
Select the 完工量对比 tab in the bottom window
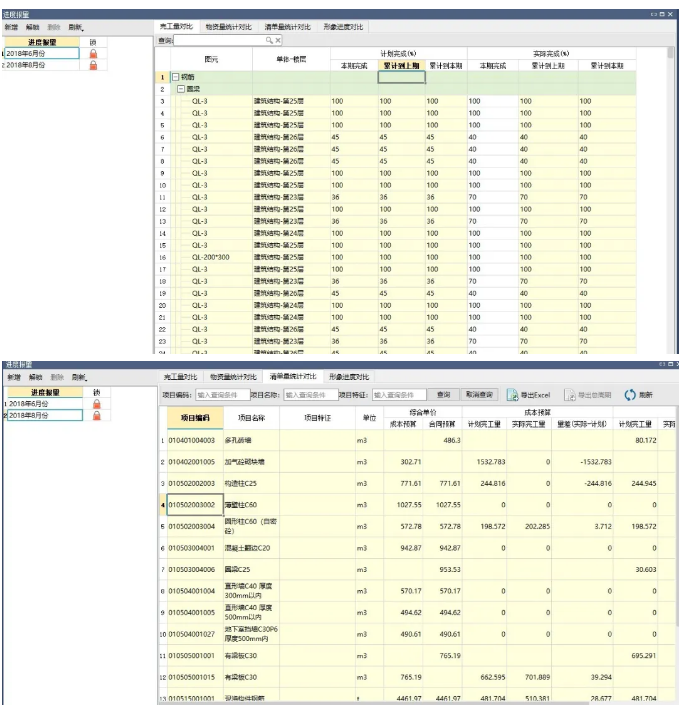[181, 377]
